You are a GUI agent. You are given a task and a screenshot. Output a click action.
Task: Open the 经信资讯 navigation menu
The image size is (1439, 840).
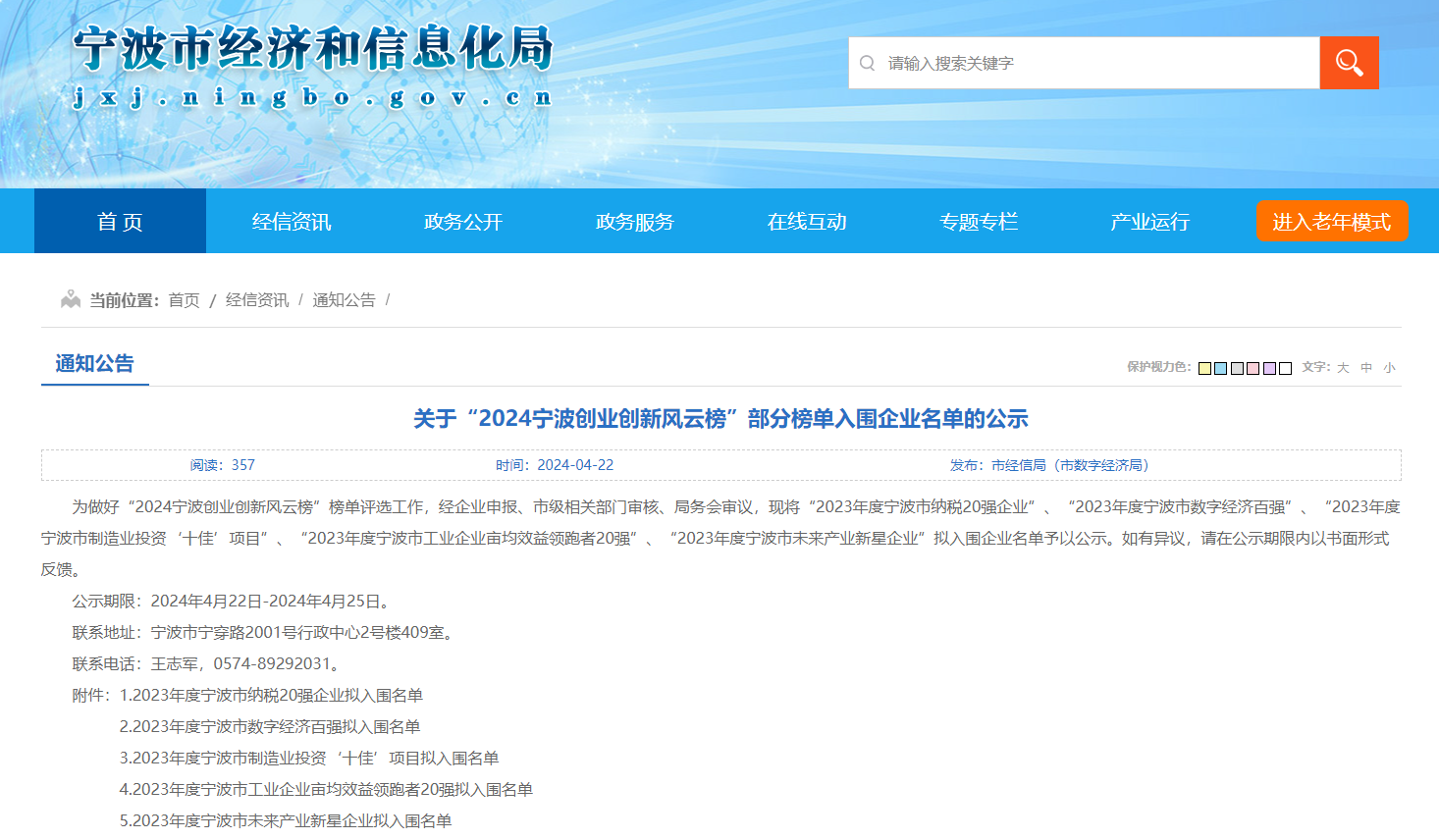[292, 222]
